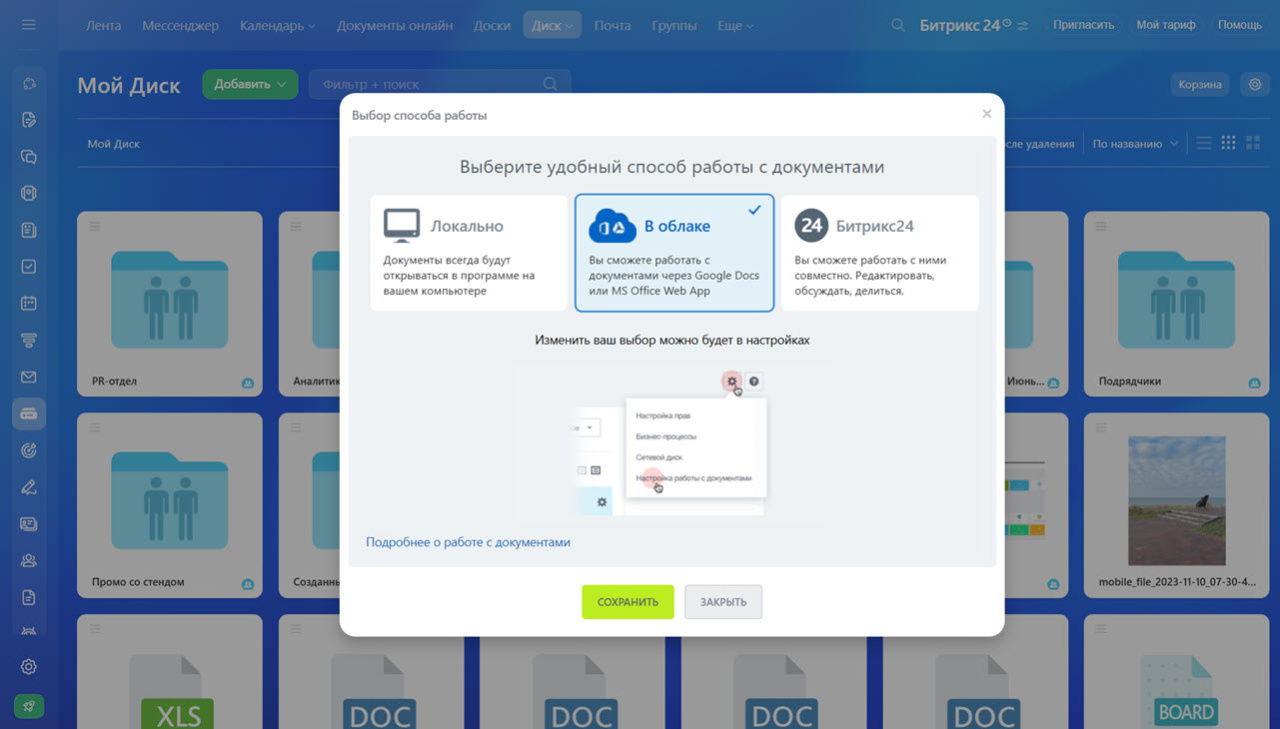
Task: Go to Документы онлайн
Action: [x=395, y=25]
